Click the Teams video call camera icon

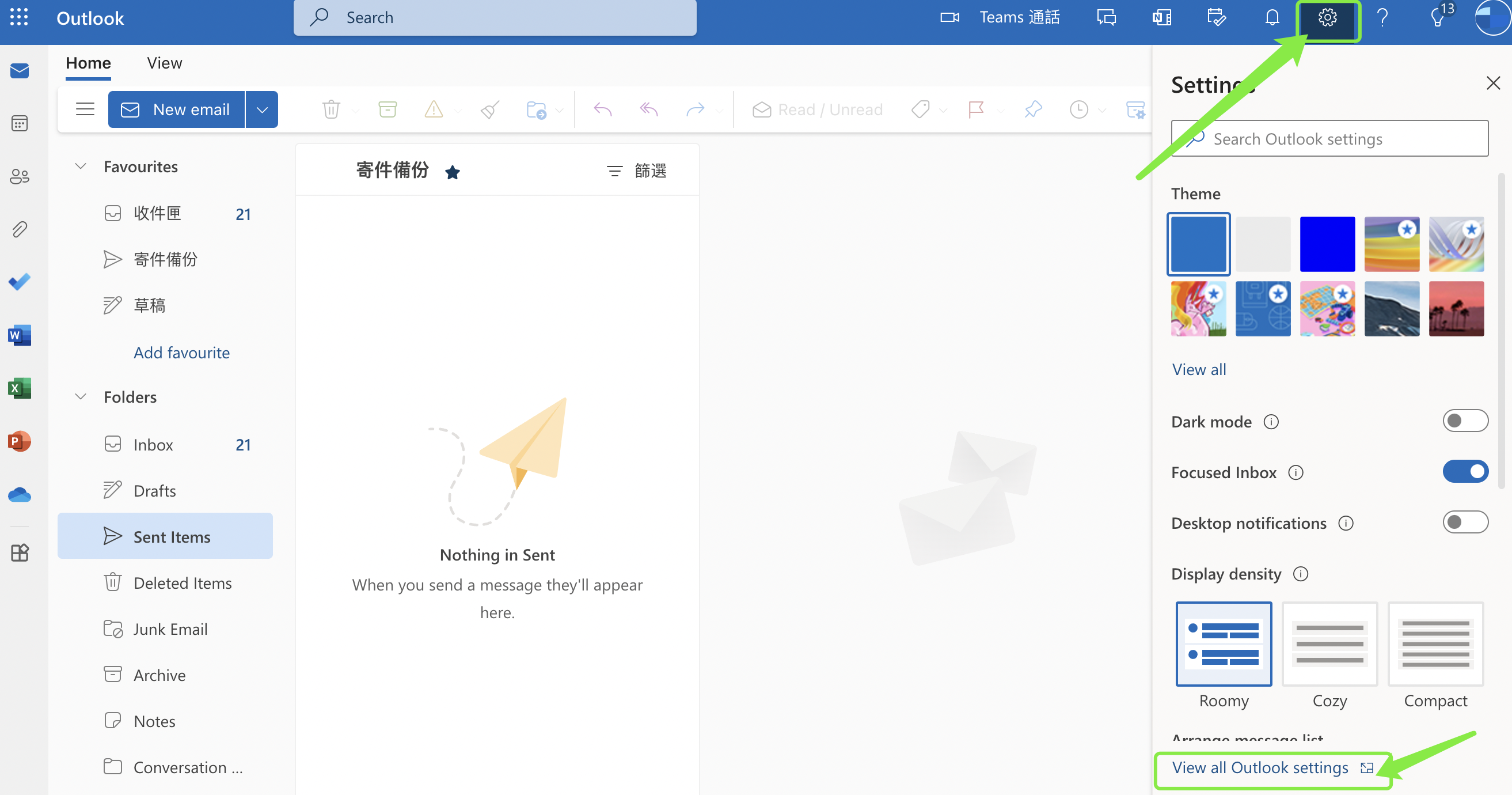(949, 18)
